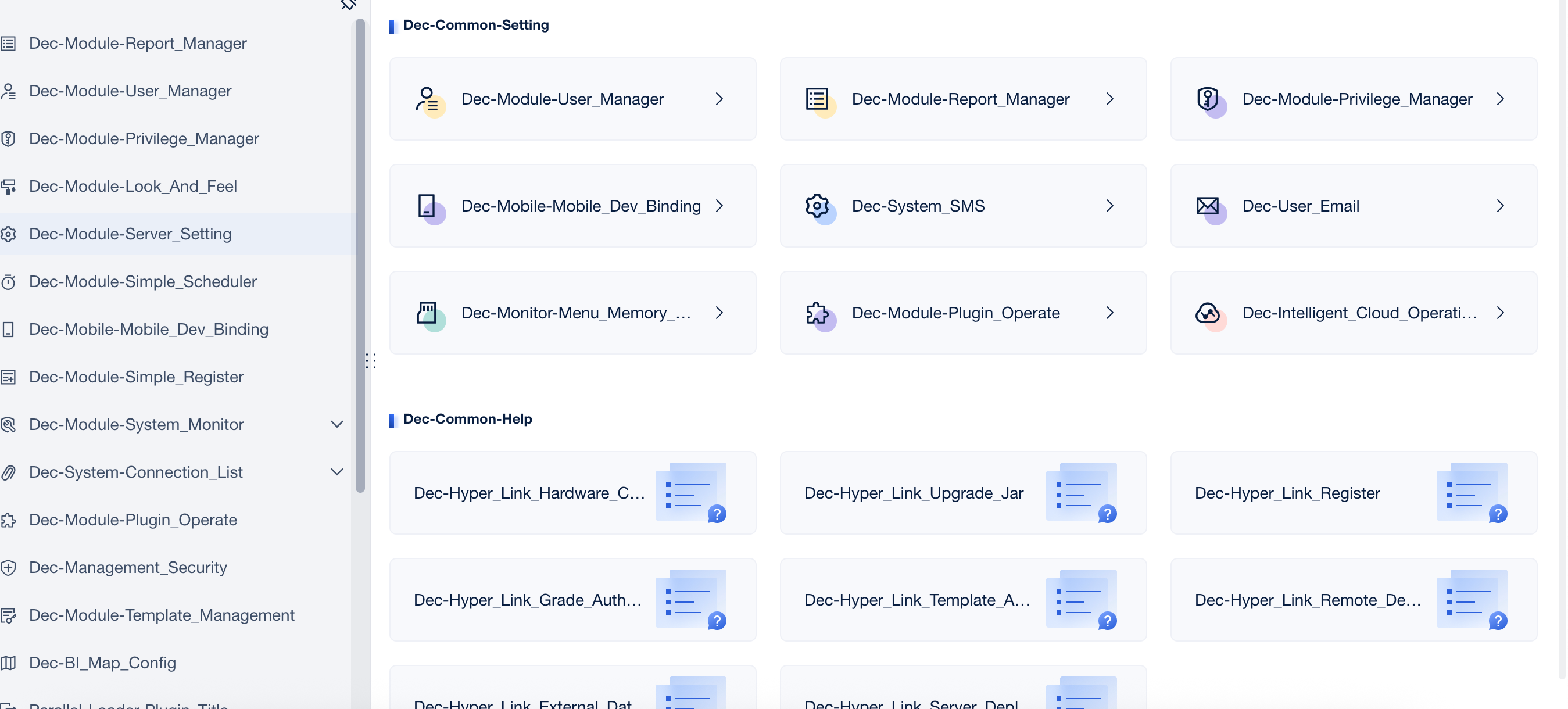Click the Report Manager sidebar icon

(8, 43)
